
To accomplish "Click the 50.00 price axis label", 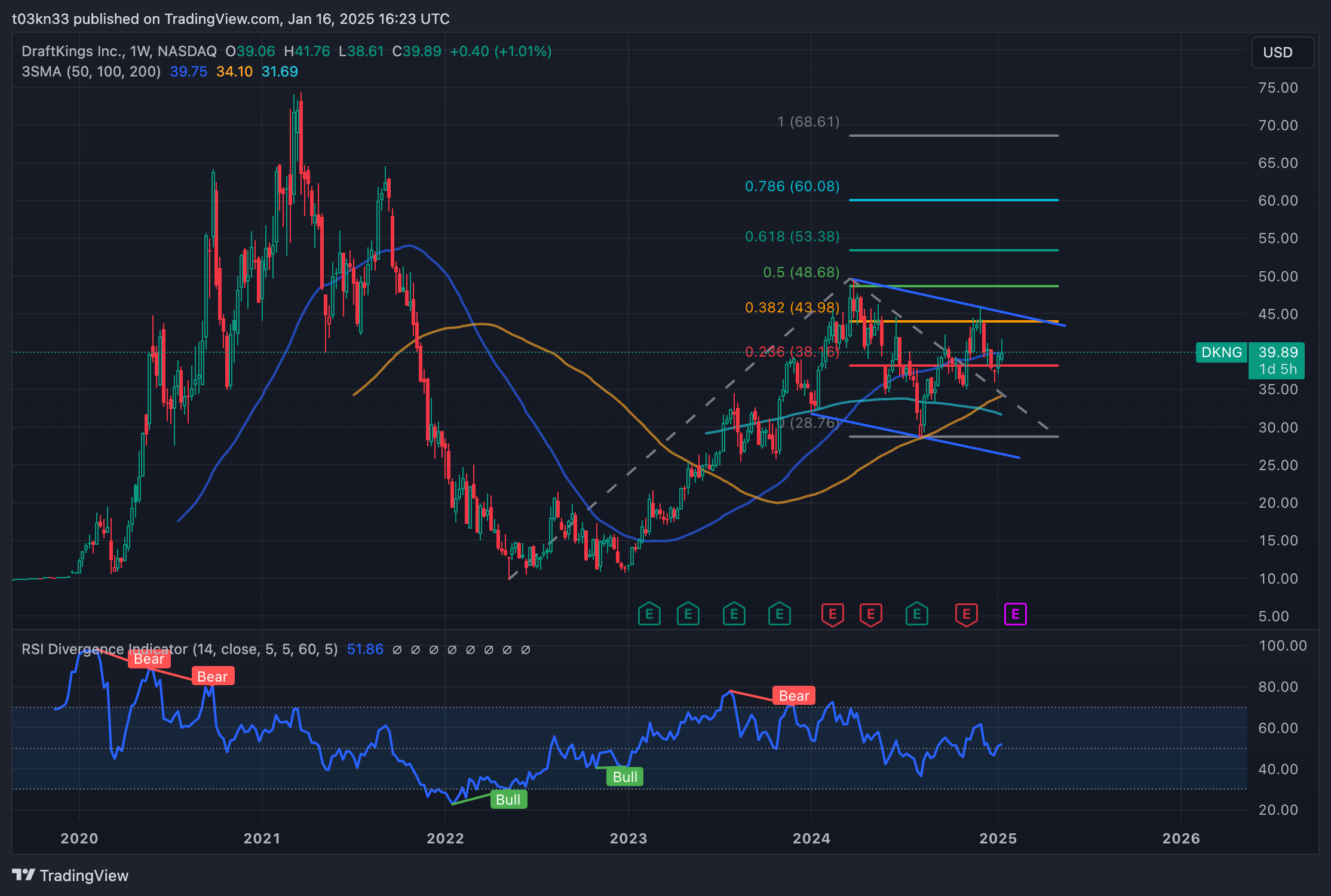I will (x=1278, y=277).
